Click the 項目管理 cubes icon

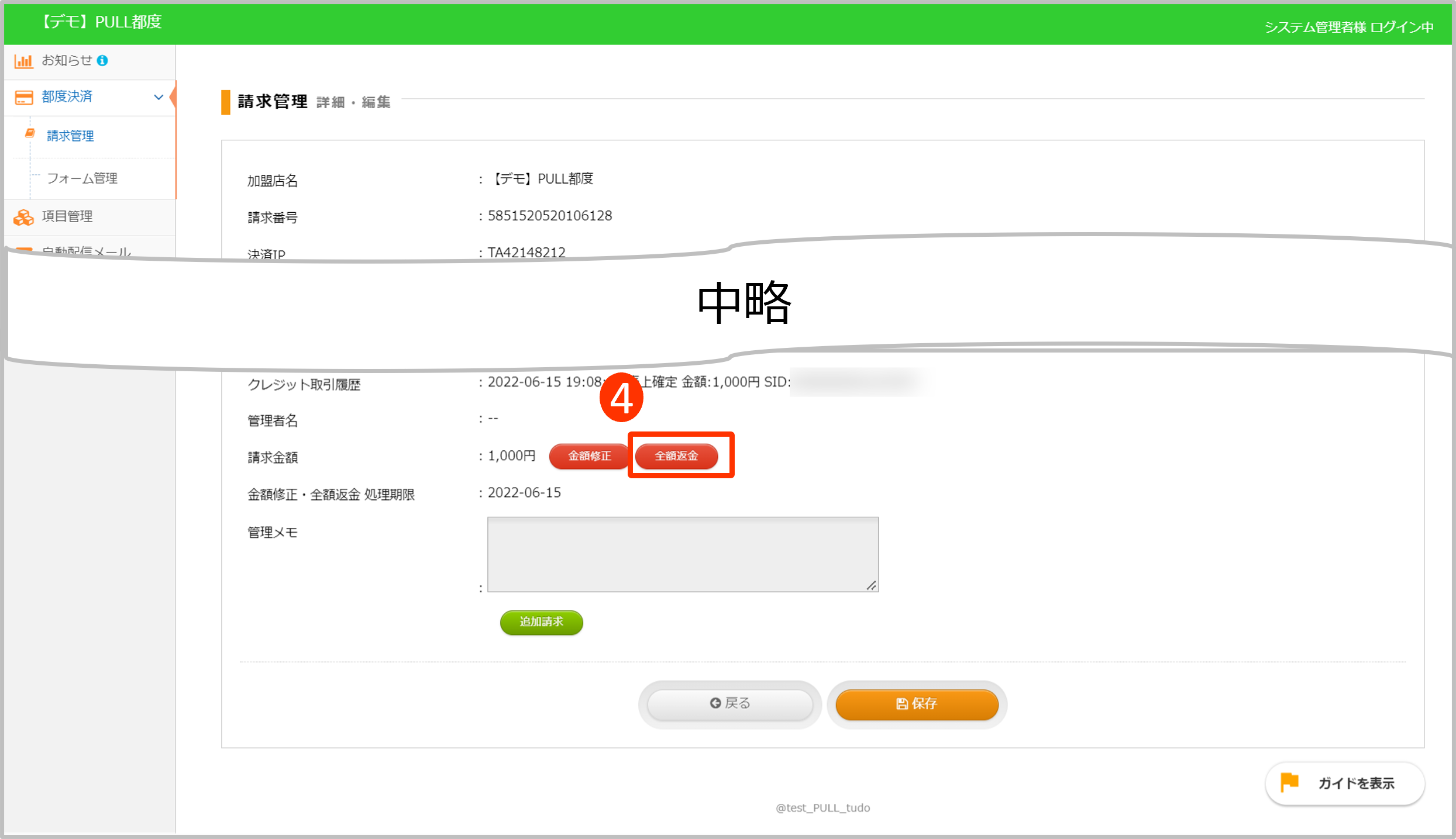click(23, 217)
